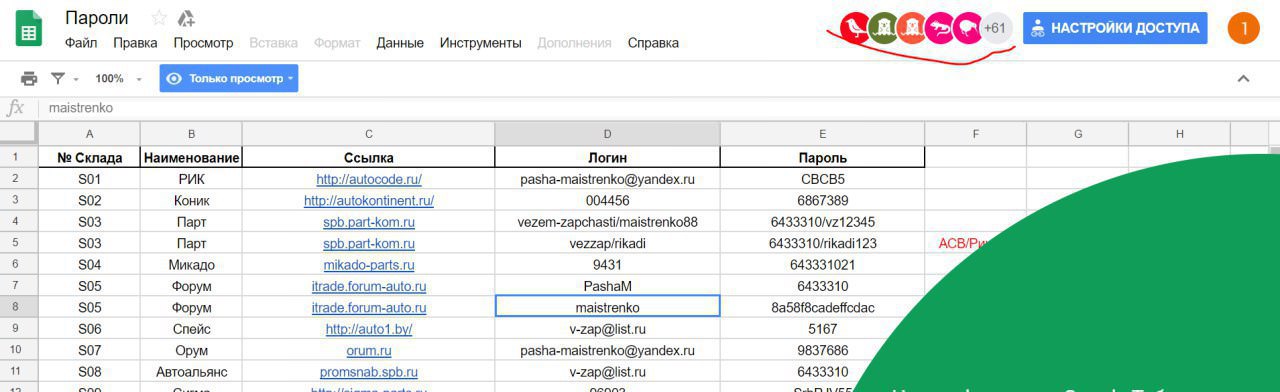1280x392 pixels.
Task: Select the cell containing 004456
Action: pyautogui.click(x=607, y=200)
